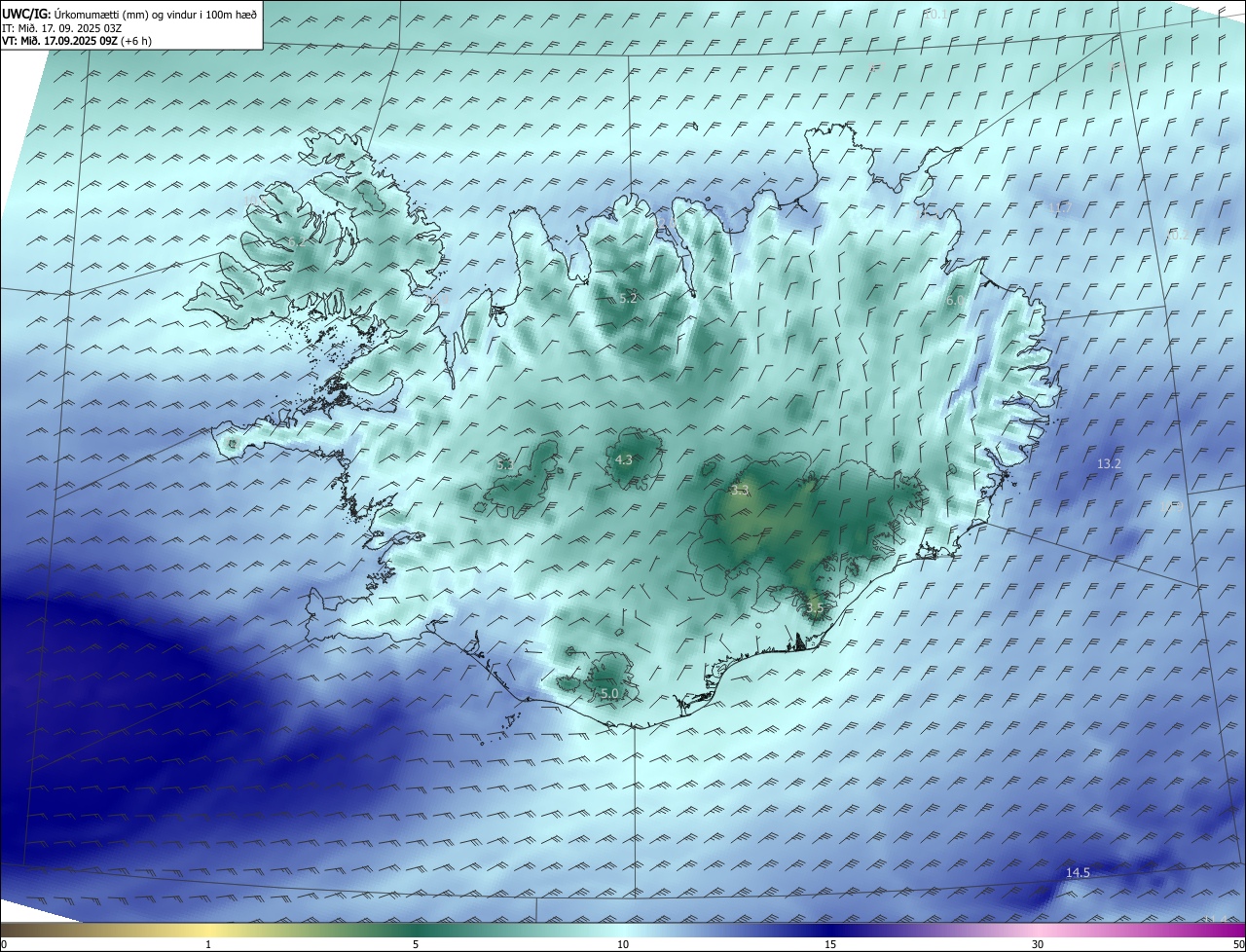Click the map title 'UWC/IG: Úrkomumætti (mm) og vindur'
Image resolution: width=1246 pixels, height=952 pixels.
(x=129, y=14)
